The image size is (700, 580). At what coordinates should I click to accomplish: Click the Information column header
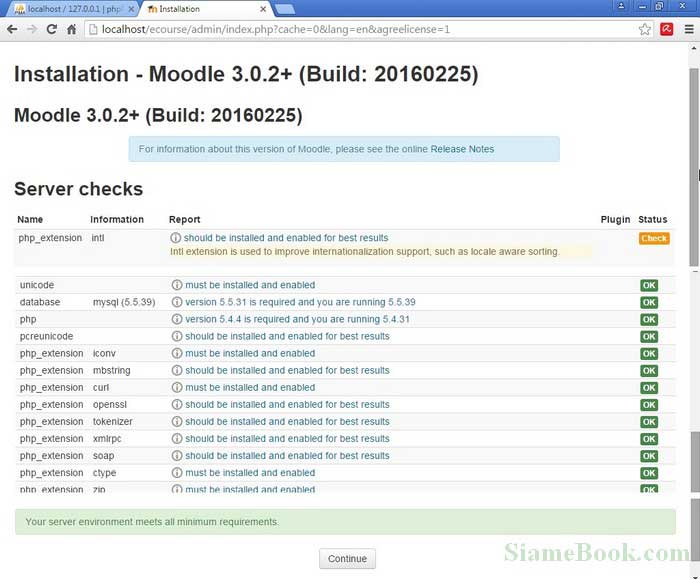tap(117, 220)
